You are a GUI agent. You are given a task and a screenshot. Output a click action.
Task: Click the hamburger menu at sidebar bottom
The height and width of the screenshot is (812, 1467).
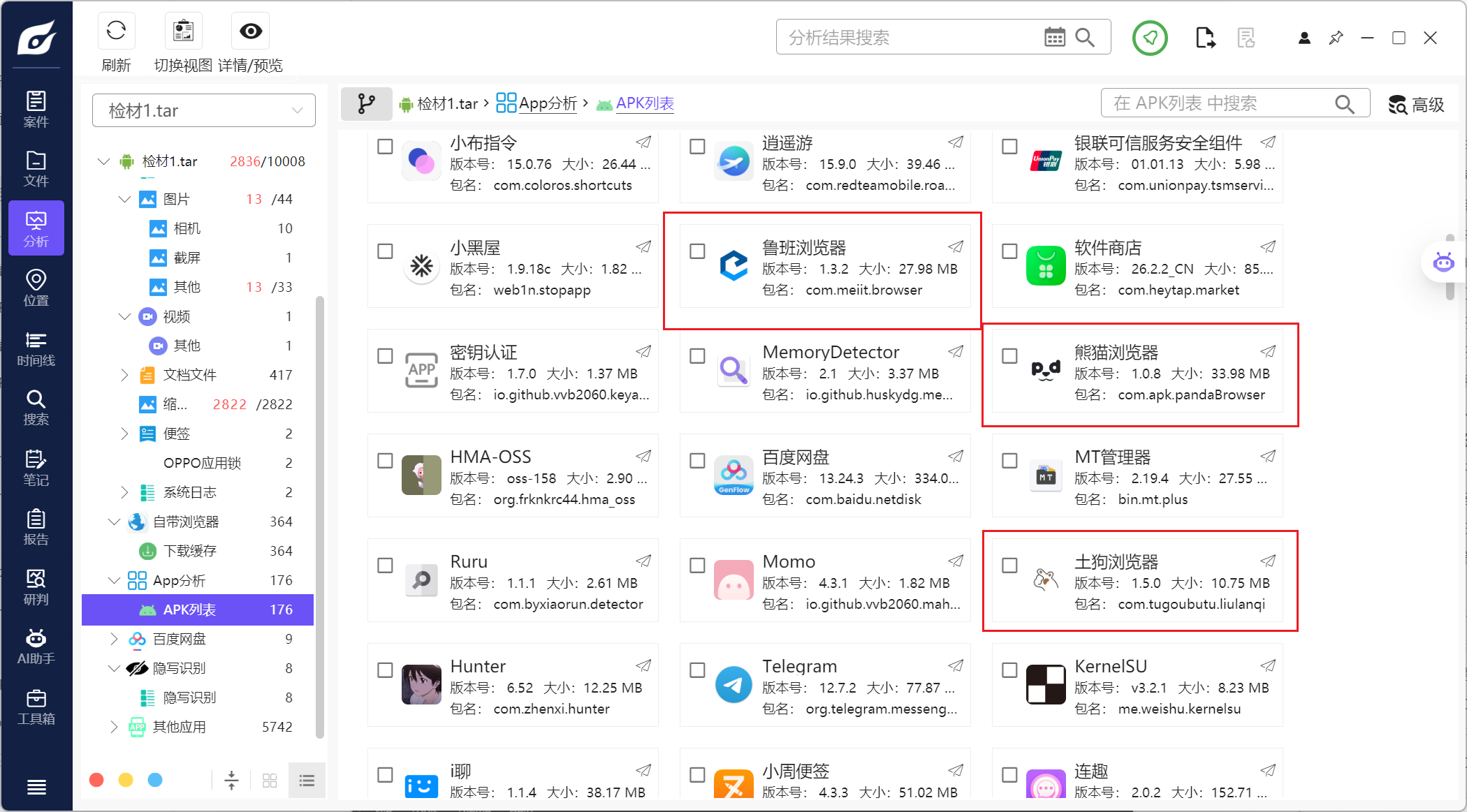[x=36, y=787]
